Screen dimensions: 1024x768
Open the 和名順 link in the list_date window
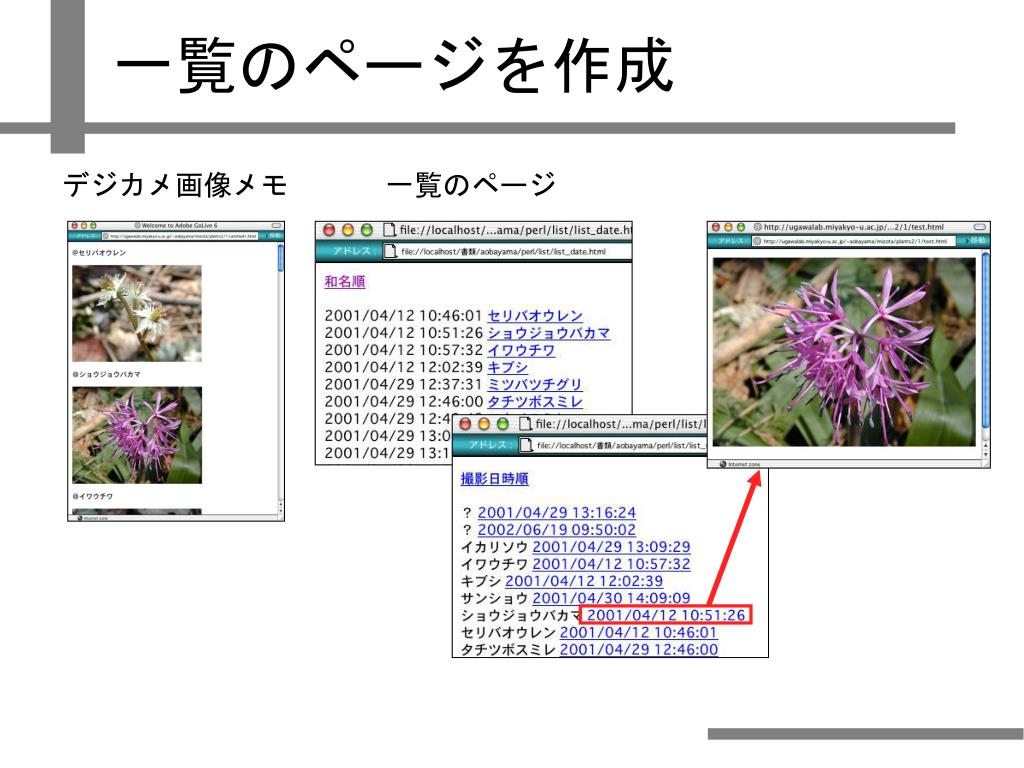[x=345, y=281]
